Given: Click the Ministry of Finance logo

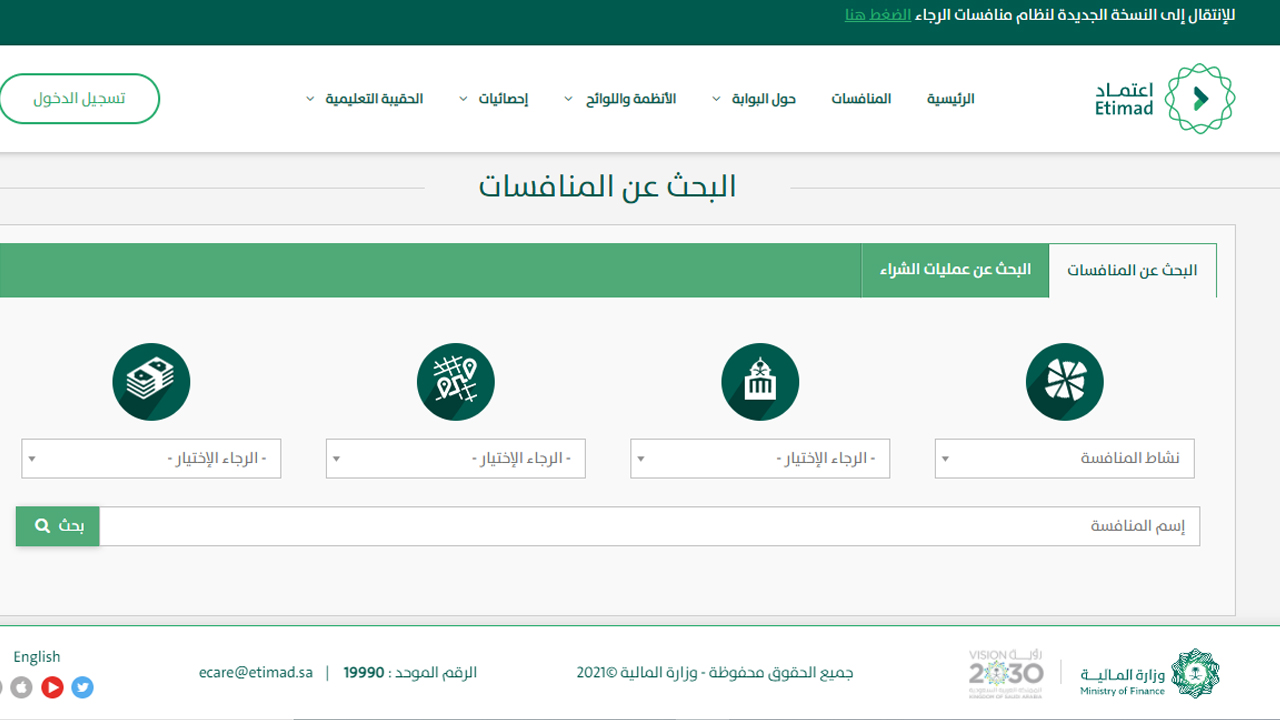Looking at the screenshot, I should pyautogui.click(x=1149, y=673).
